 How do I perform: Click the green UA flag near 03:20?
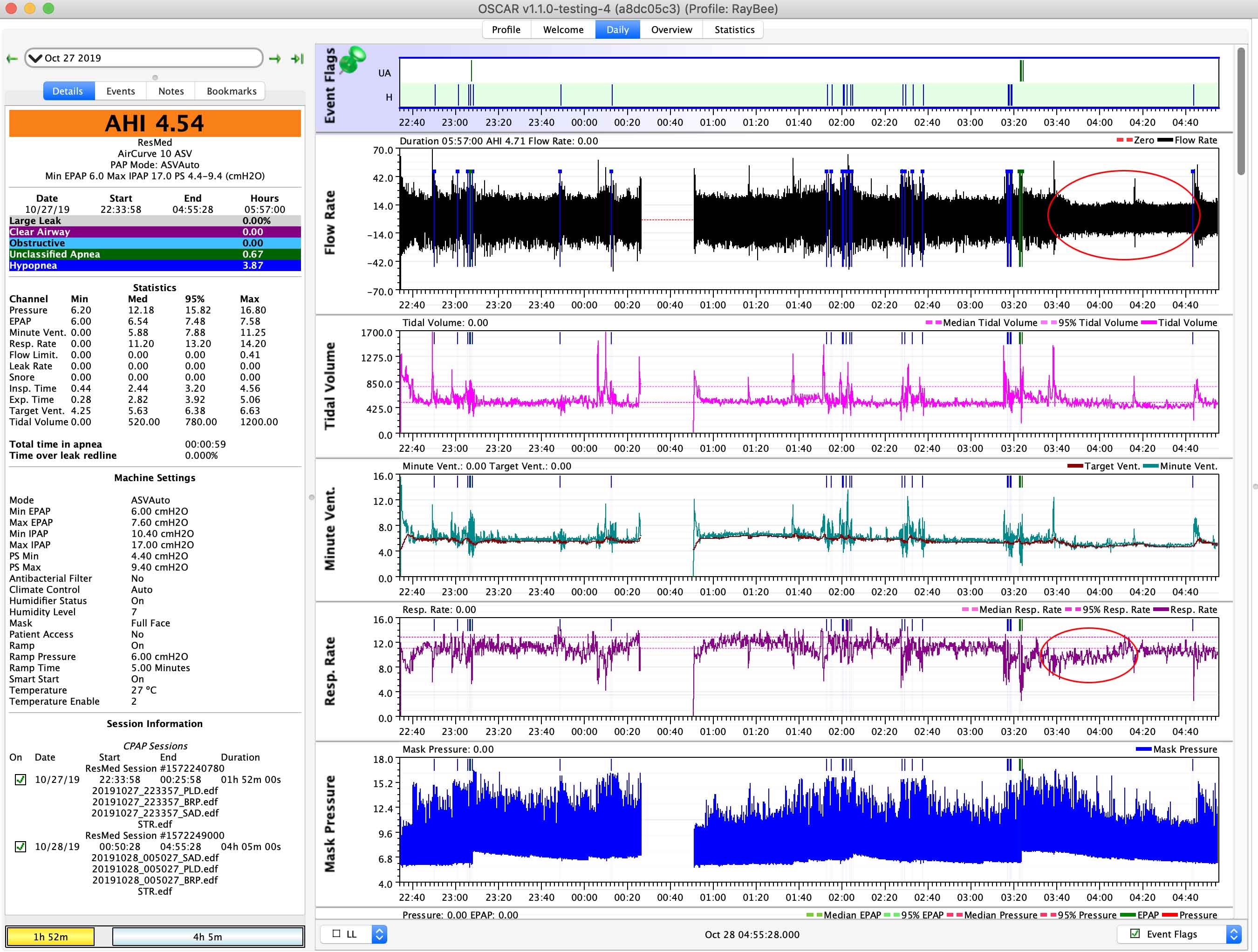tap(1022, 71)
